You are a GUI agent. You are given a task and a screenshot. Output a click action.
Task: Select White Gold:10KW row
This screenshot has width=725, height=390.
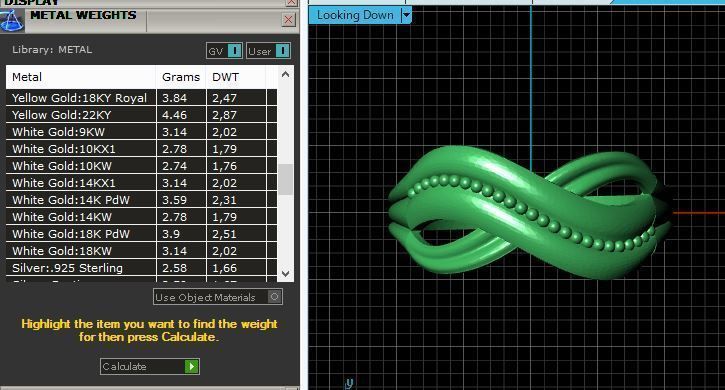point(141,166)
